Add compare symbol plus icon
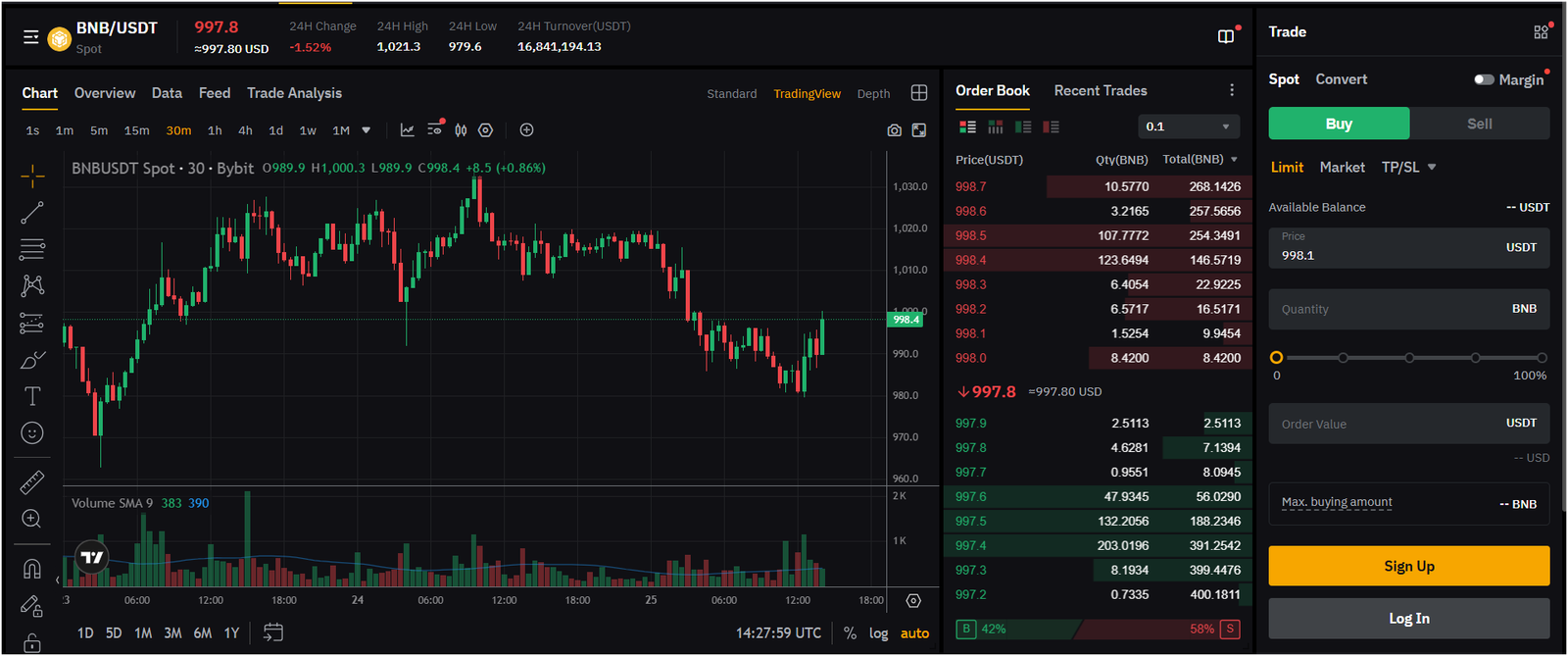This screenshot has width=1568, height=656. pyautogui.click(x=526, y=130)
